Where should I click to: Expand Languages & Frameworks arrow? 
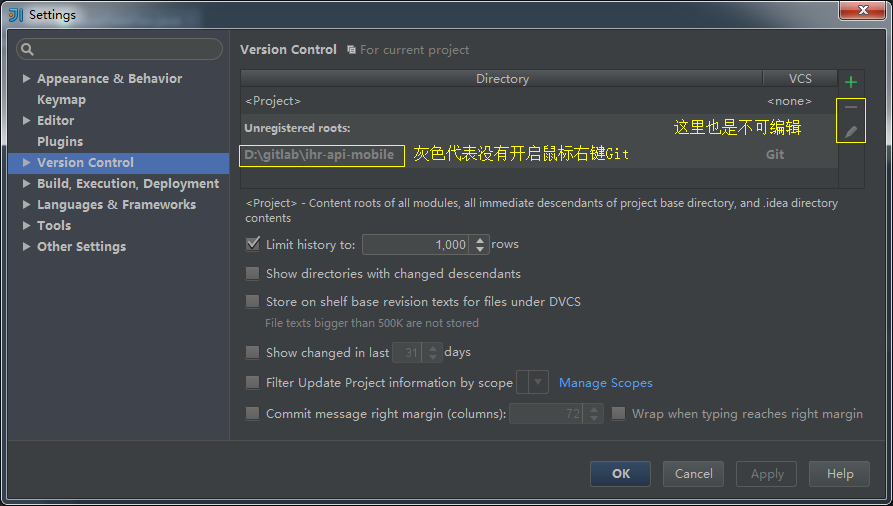click(26, 205)
